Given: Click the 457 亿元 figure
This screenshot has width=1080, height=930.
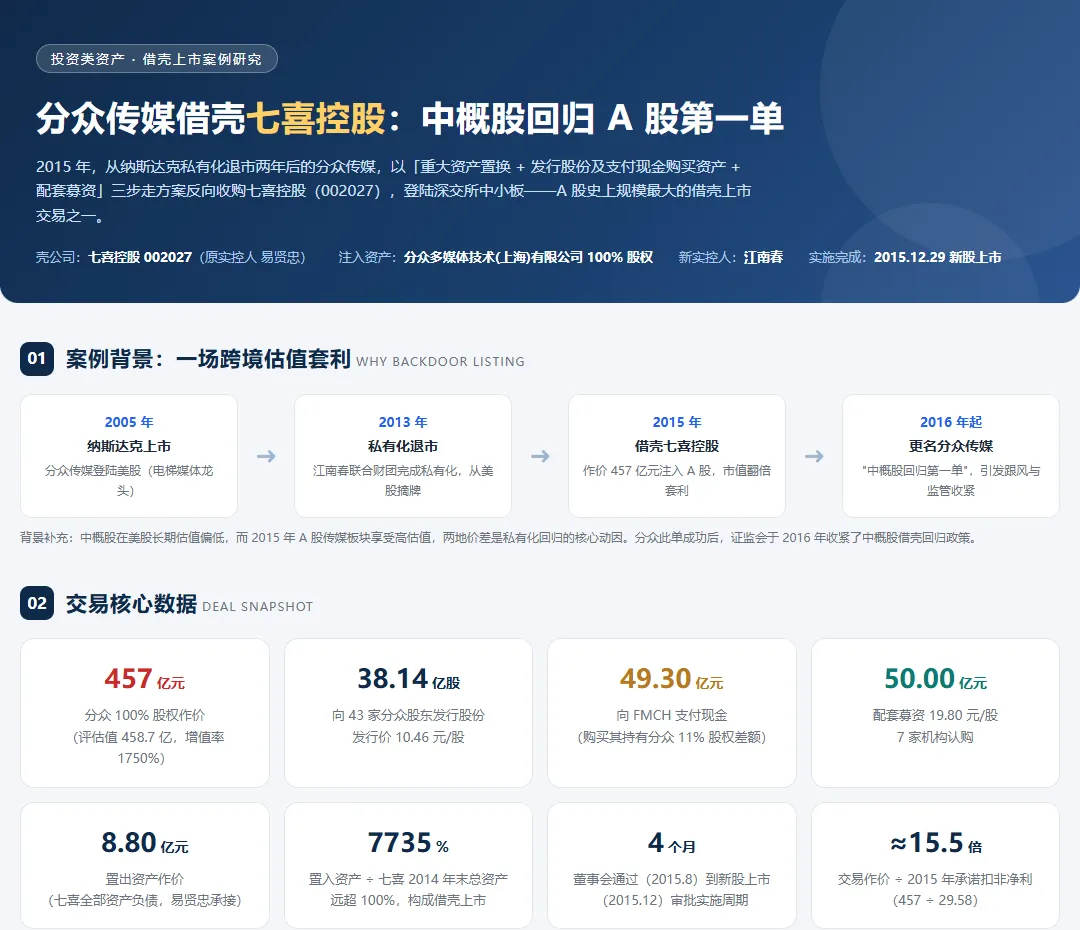Looking at the screenshot, I should tap(145, 679).
